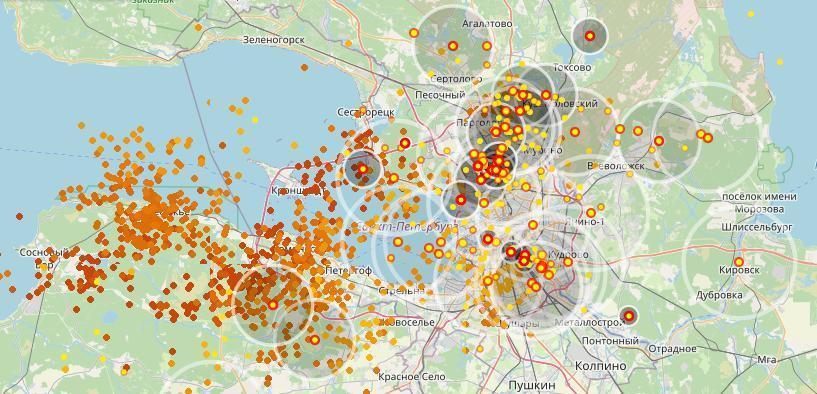This screenshot has height=394, width=817.
Task: Select red marker below the Агалатово label
Action: coord(453,45)
